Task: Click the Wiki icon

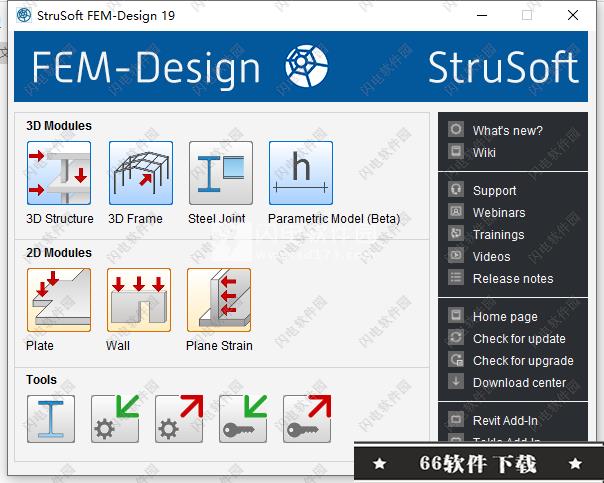Action: pyautogui.click(x=456, y=151)
